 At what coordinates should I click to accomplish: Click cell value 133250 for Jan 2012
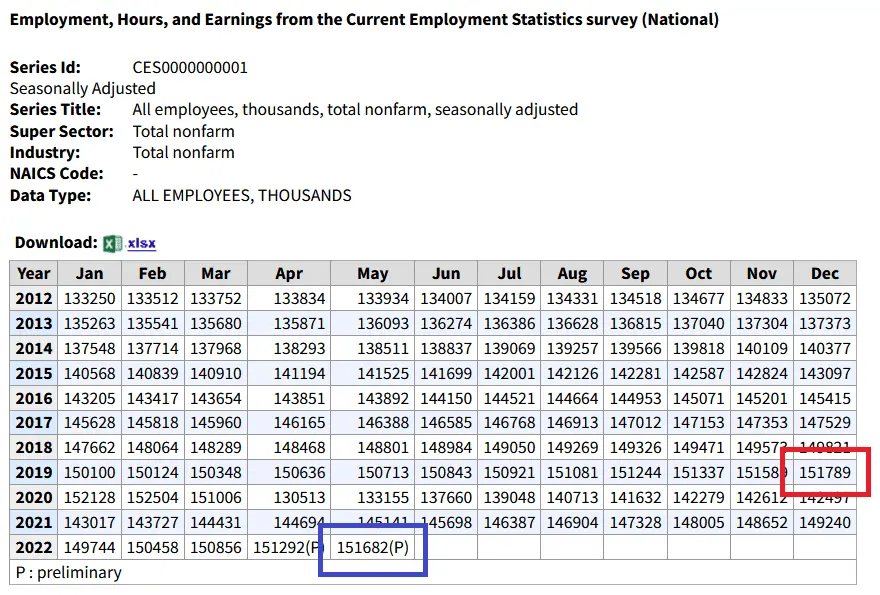[89, 299]
